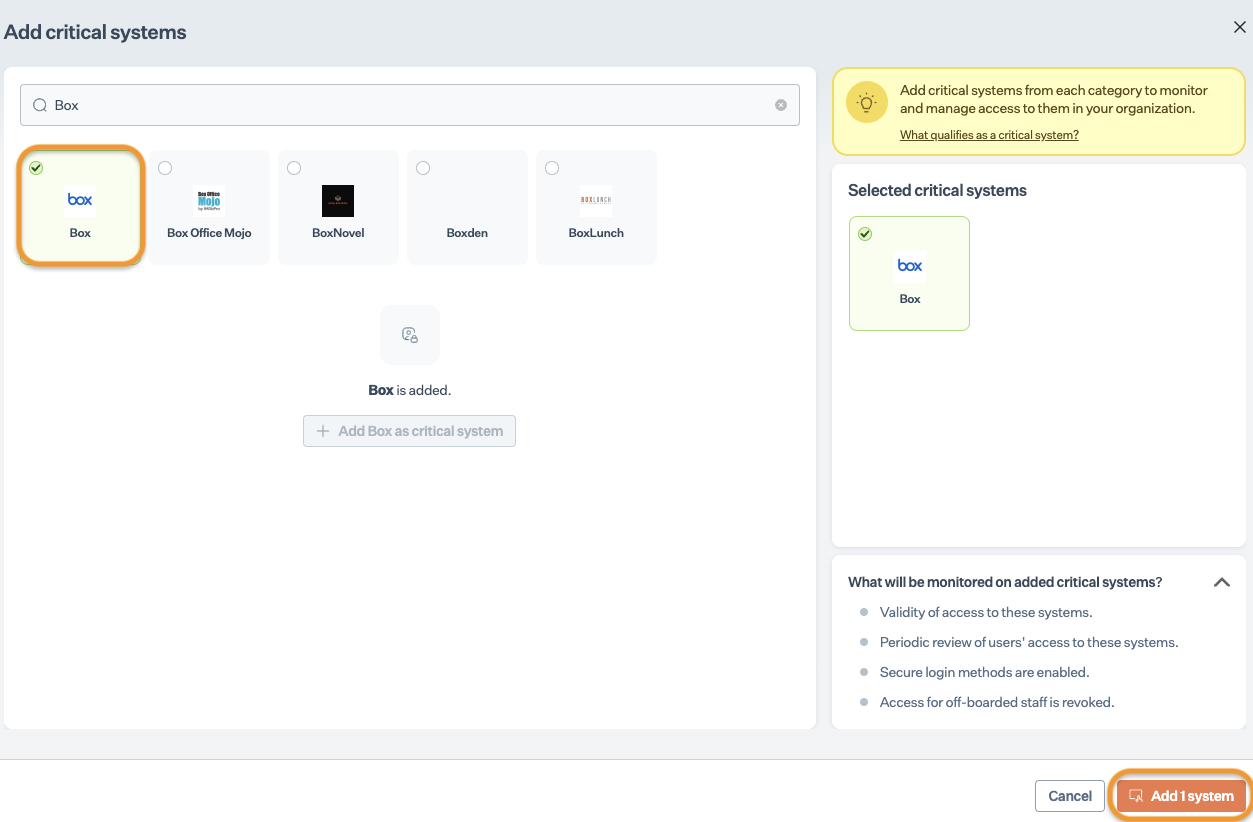Click the 'BoxLunch' card label
This screenshot has width=1253, height=822.
596,233
